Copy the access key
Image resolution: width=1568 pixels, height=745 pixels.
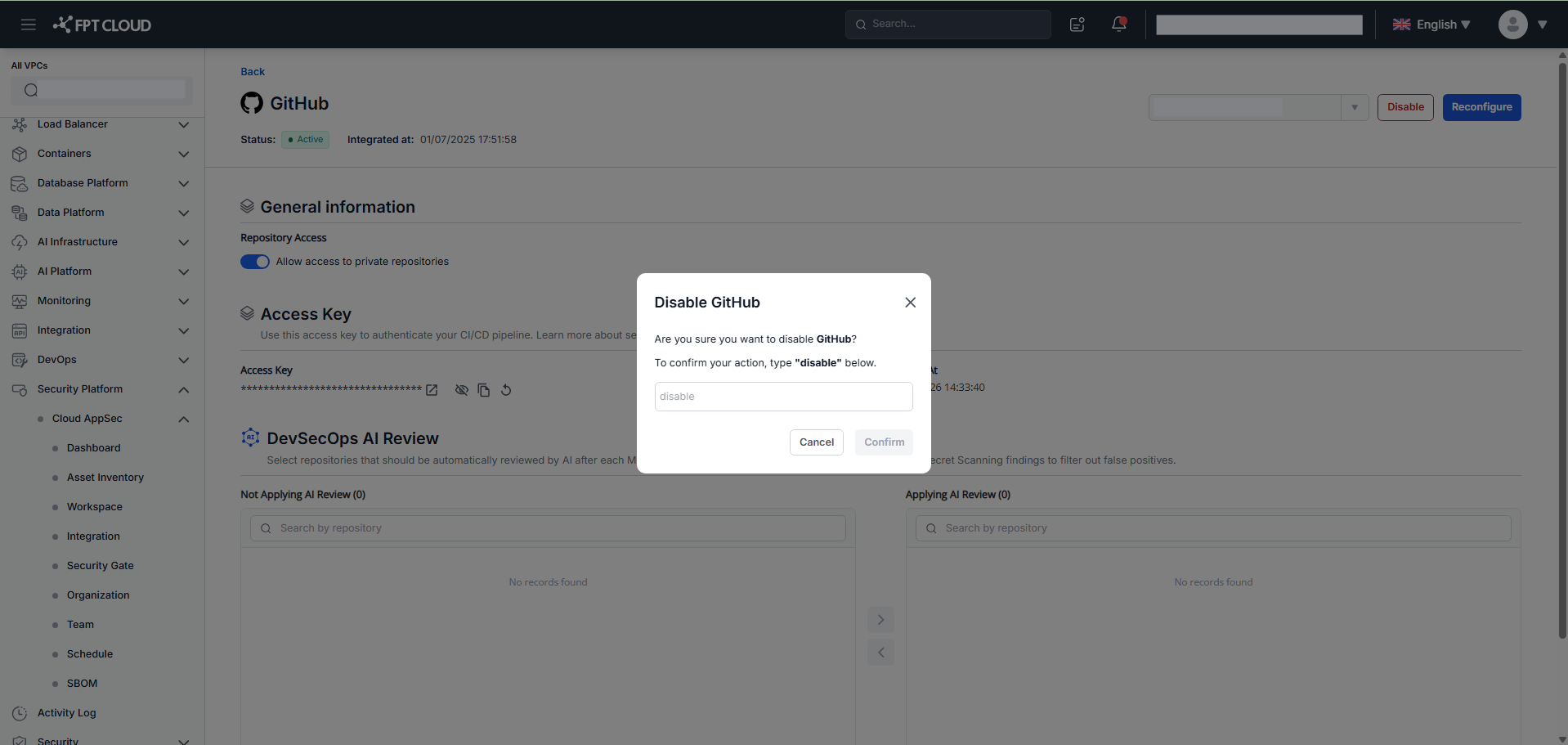coord(484,390)
